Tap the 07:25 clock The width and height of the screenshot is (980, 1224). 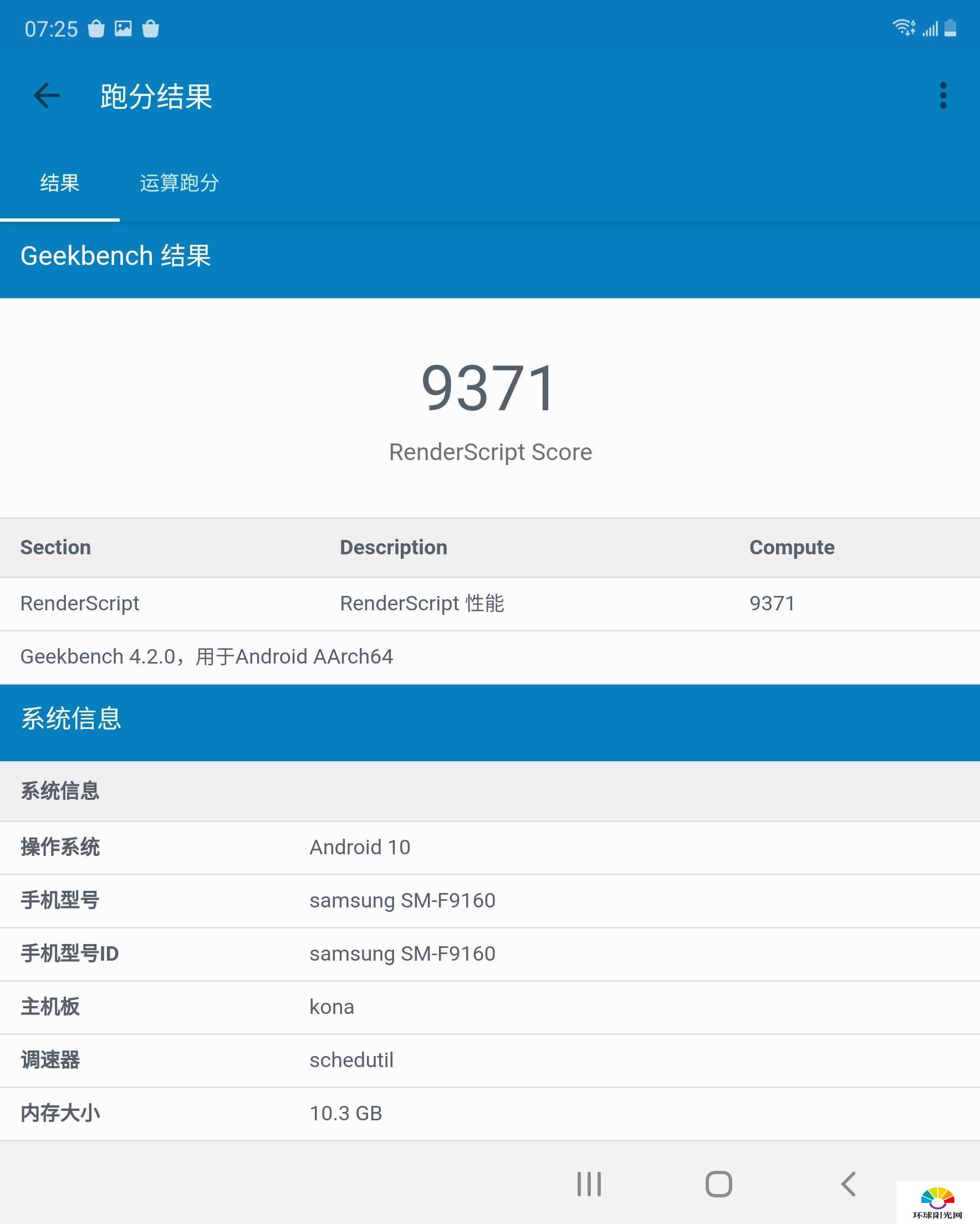click(x=51, y=29)
